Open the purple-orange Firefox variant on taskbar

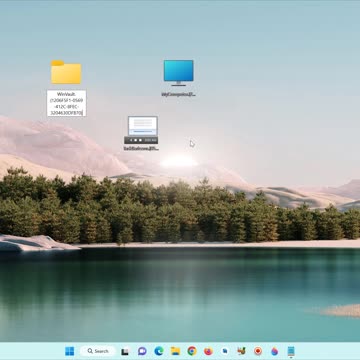(x=274, y=351)
